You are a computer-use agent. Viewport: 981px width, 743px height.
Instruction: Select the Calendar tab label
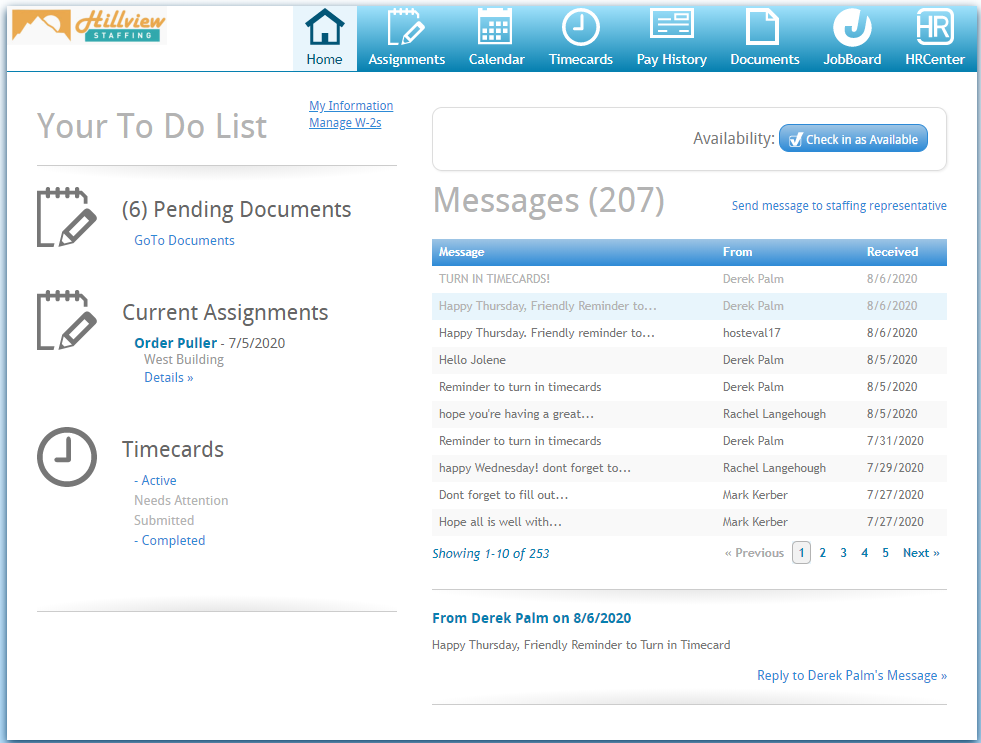(x=497, y=59)
